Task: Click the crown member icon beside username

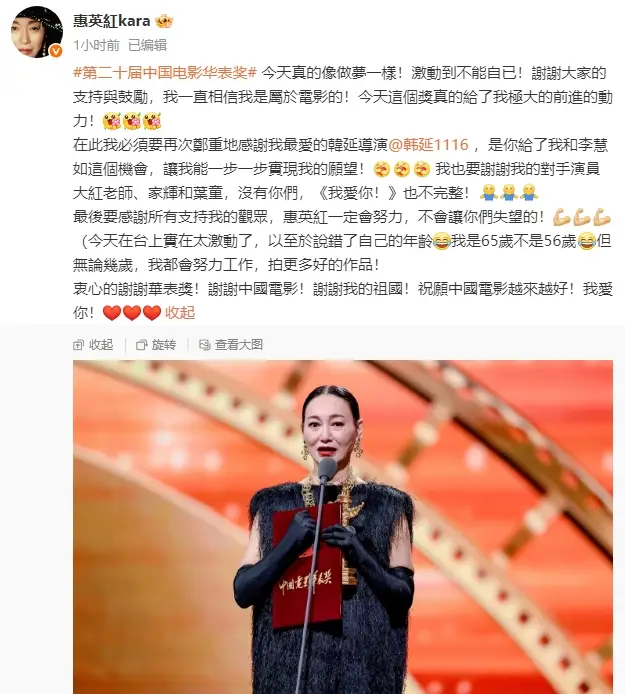Action: pos(164,21)
